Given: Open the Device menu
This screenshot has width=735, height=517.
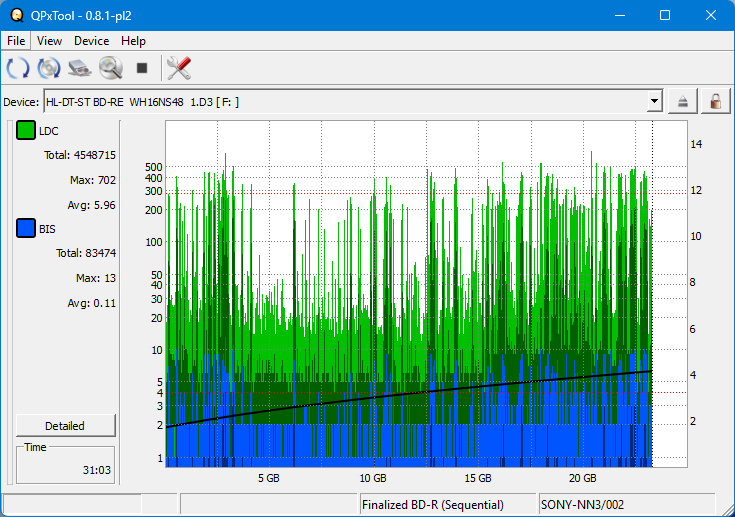Looking at the screenshot, I should (x=91, y=41).
